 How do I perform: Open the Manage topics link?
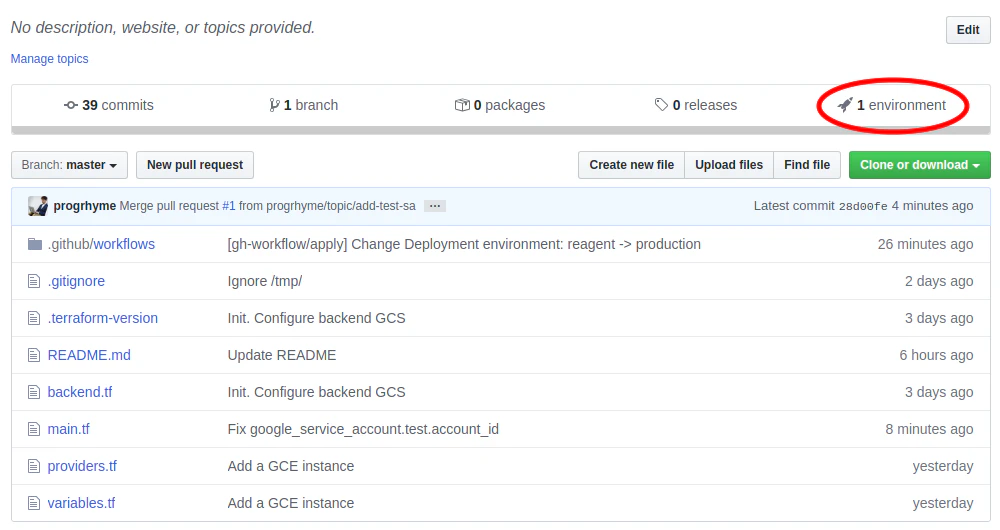[50, 59]
